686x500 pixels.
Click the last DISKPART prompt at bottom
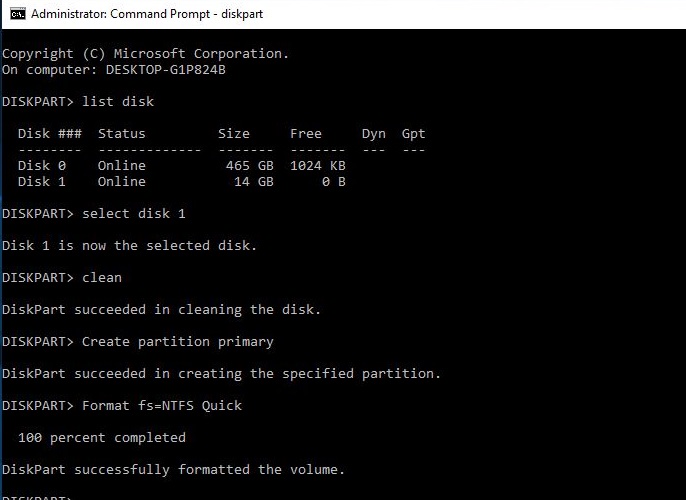pos(38,497)
